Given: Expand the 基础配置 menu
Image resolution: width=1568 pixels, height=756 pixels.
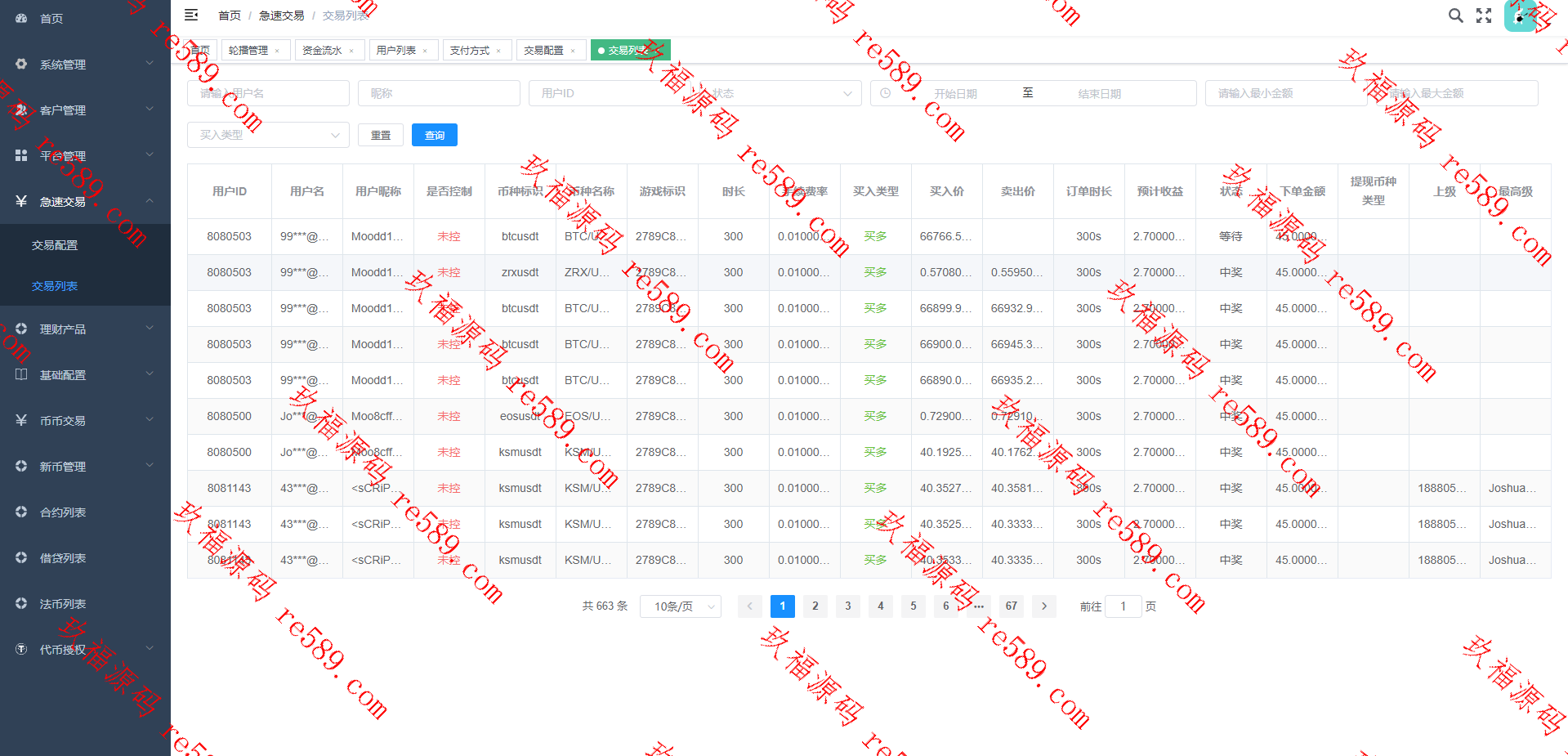Looking at the screenshot, I should click(150, 374).
